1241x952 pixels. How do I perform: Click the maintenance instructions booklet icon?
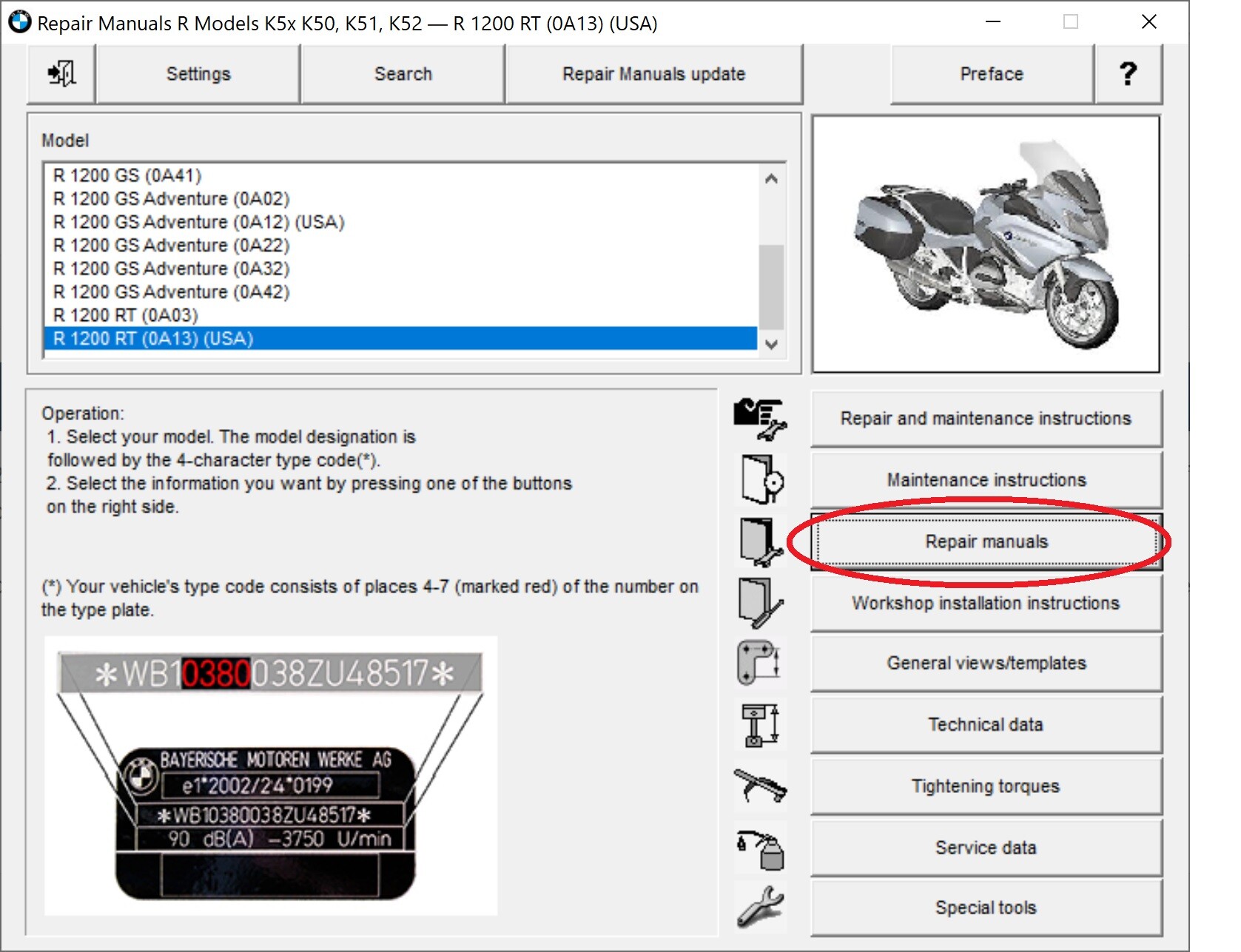pos(761,479)
